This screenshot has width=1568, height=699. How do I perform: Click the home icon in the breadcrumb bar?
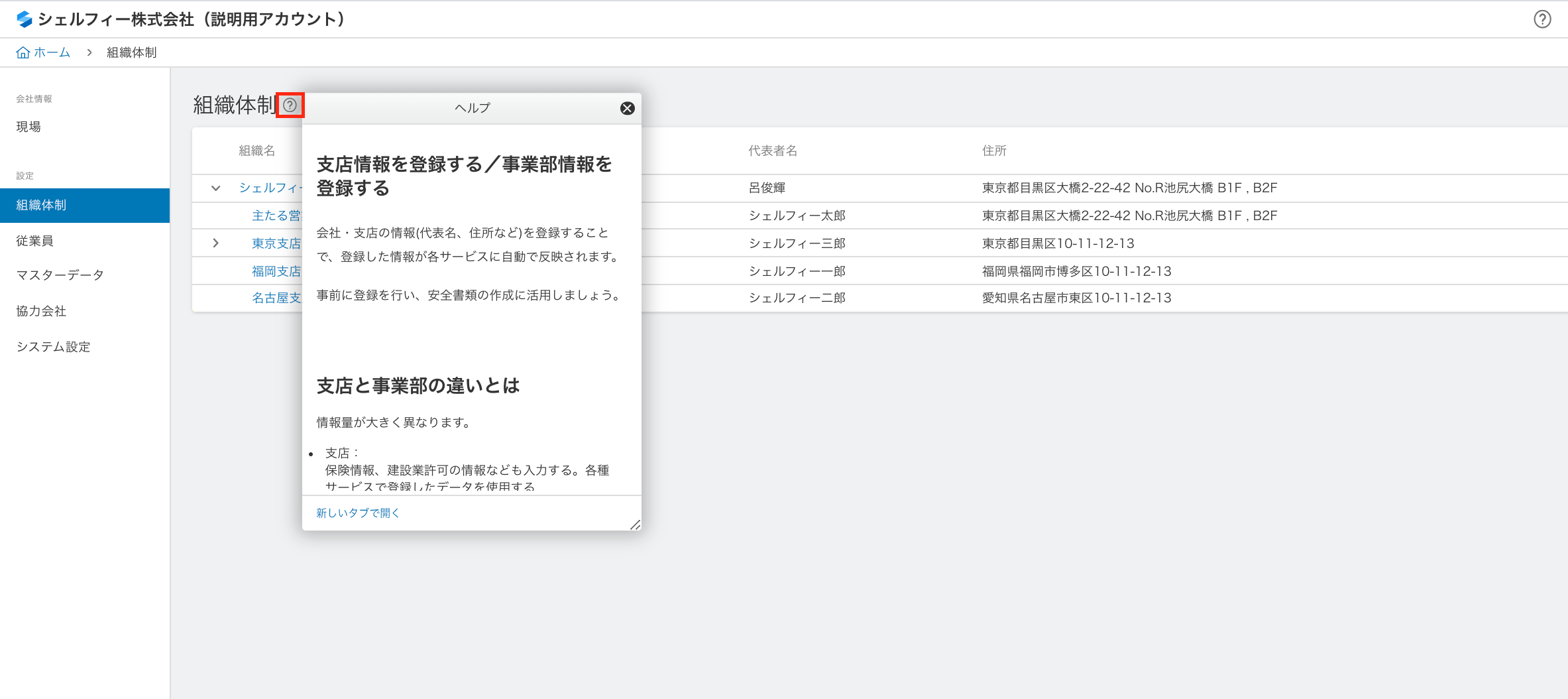pos(24,52)
